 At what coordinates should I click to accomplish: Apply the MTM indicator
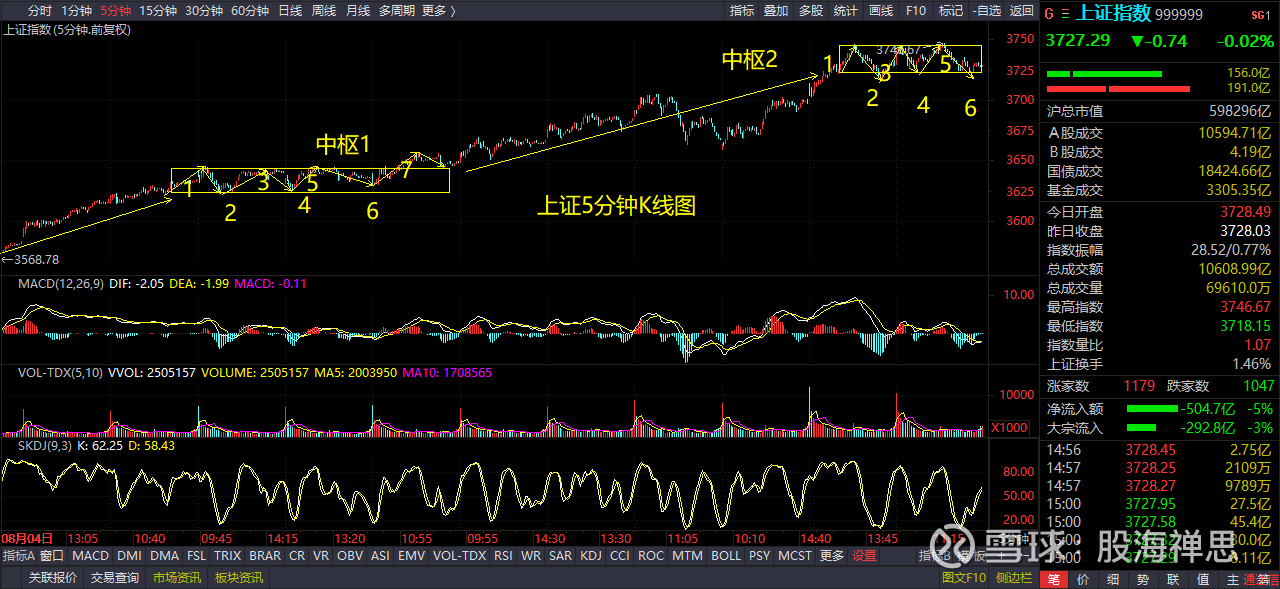687,556
